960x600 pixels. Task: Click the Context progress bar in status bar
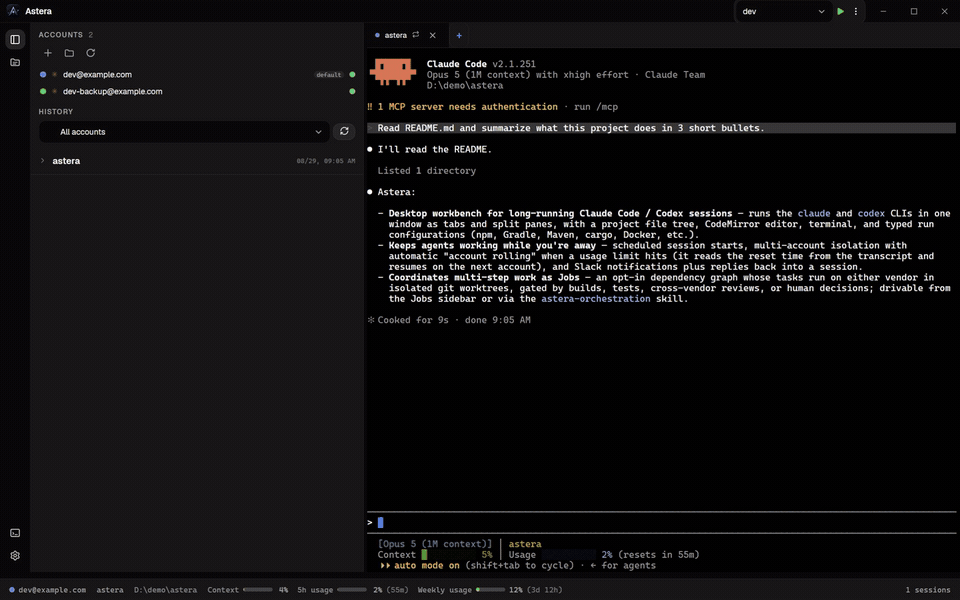point(258,590)
